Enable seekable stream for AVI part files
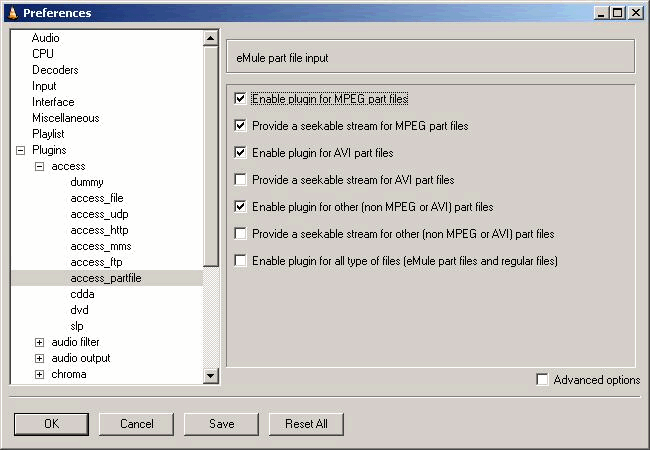The height and width of the screenshot is (450, 650). point(240,179)
